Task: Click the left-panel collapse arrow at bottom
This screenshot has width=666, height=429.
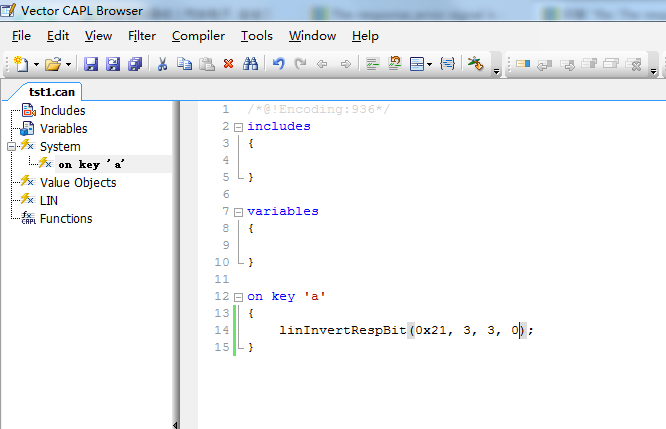Action: pyautogui.click(x=175, y=425)
